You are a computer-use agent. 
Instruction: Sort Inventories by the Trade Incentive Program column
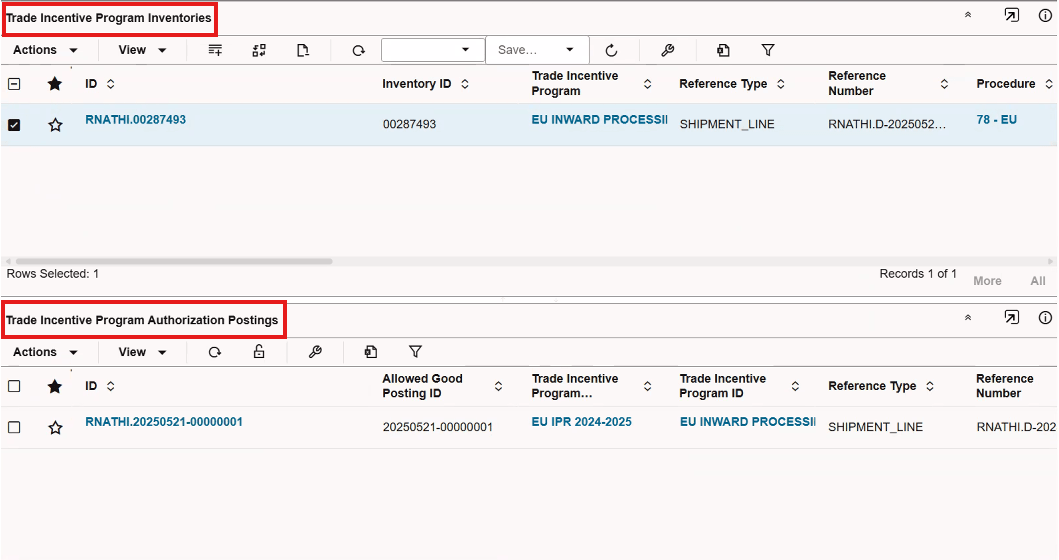coord(647,84)
